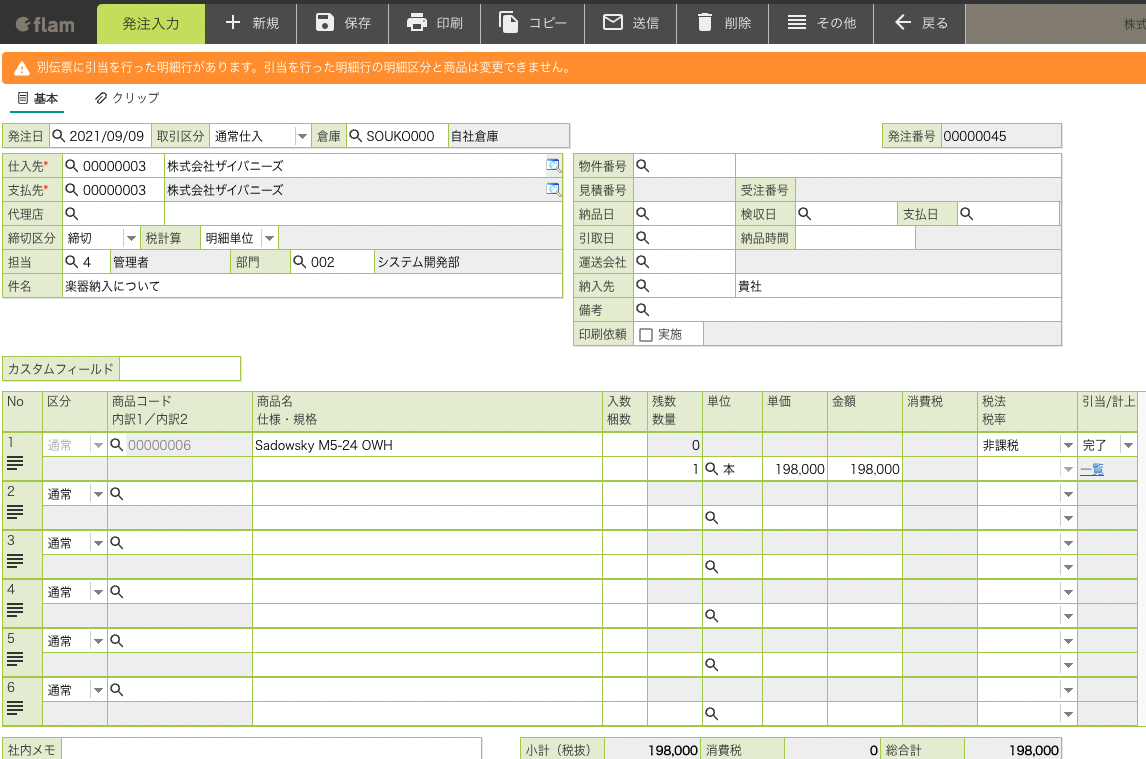Open row 3 detail lines icon
The image size is (1146, 759).
coord(15,562)
